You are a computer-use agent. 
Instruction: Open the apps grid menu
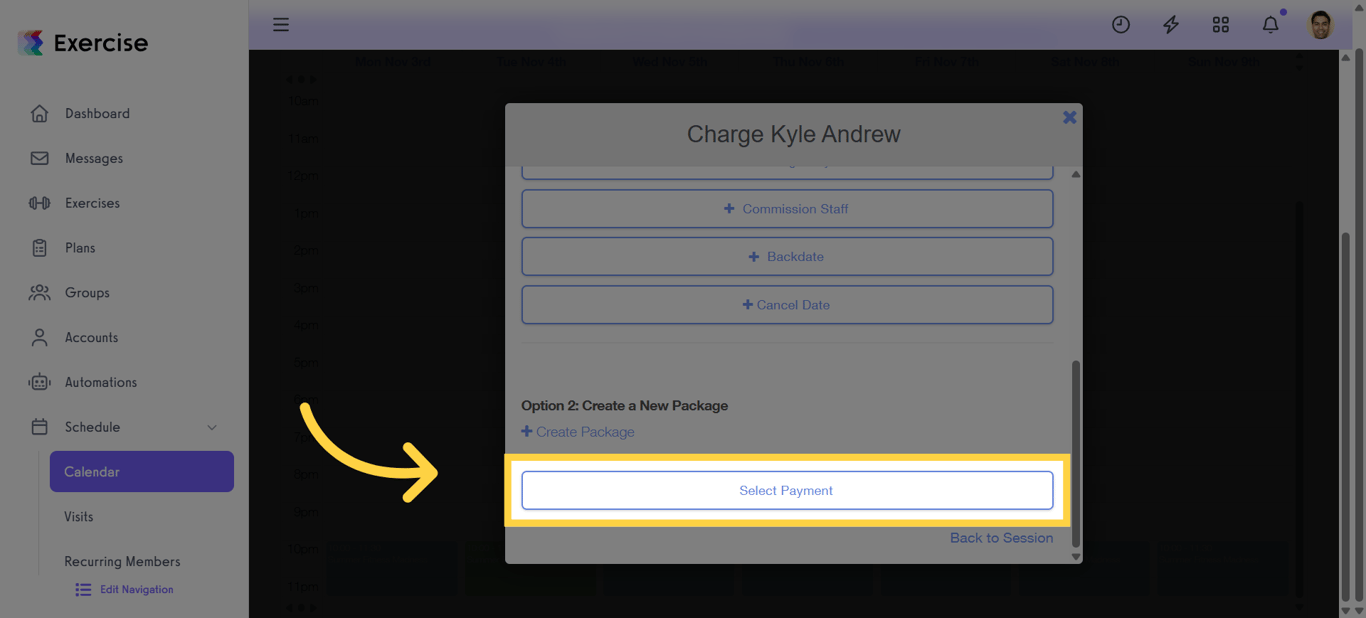(x=1220, y=24)
